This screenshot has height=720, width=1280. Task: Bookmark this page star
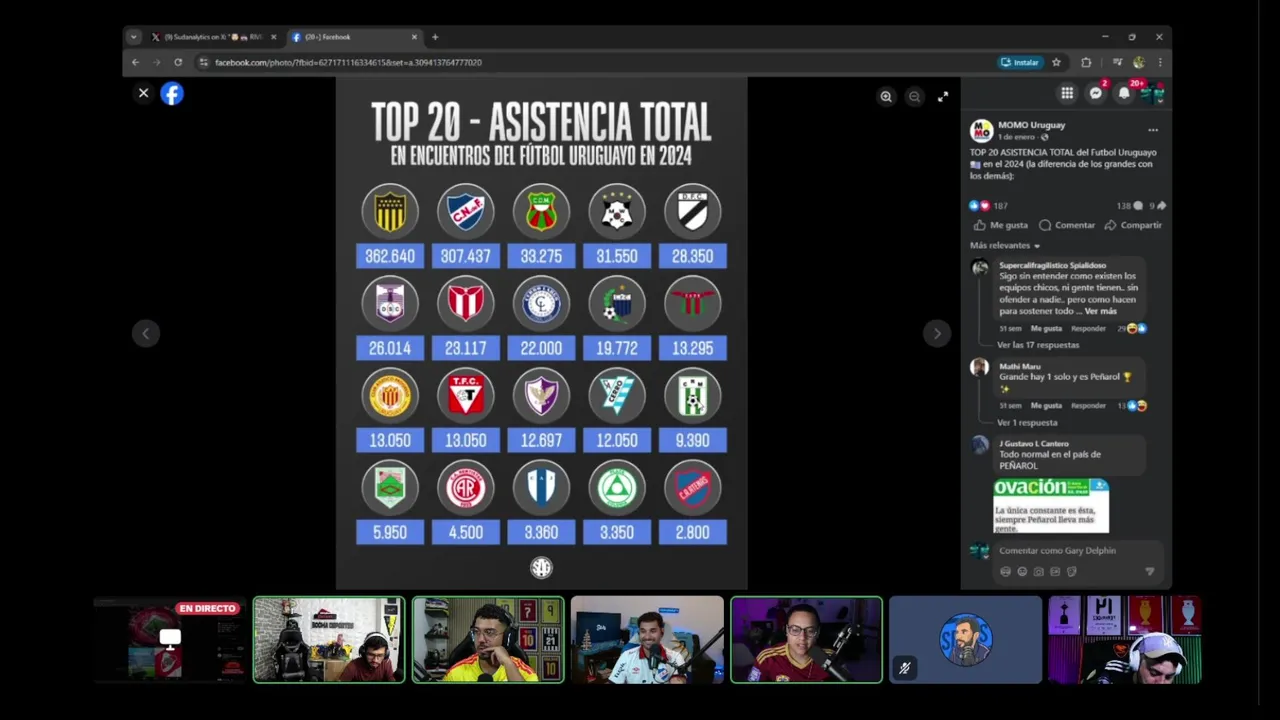[x=1056, y=62]
